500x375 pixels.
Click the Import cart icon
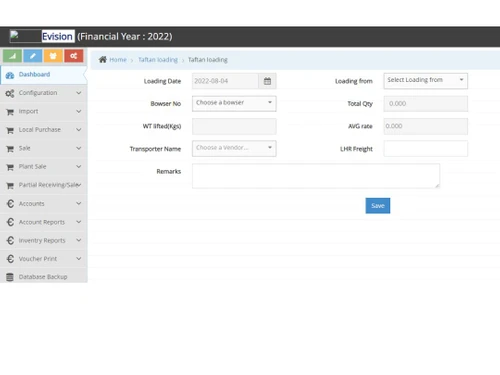coord(10,112)
